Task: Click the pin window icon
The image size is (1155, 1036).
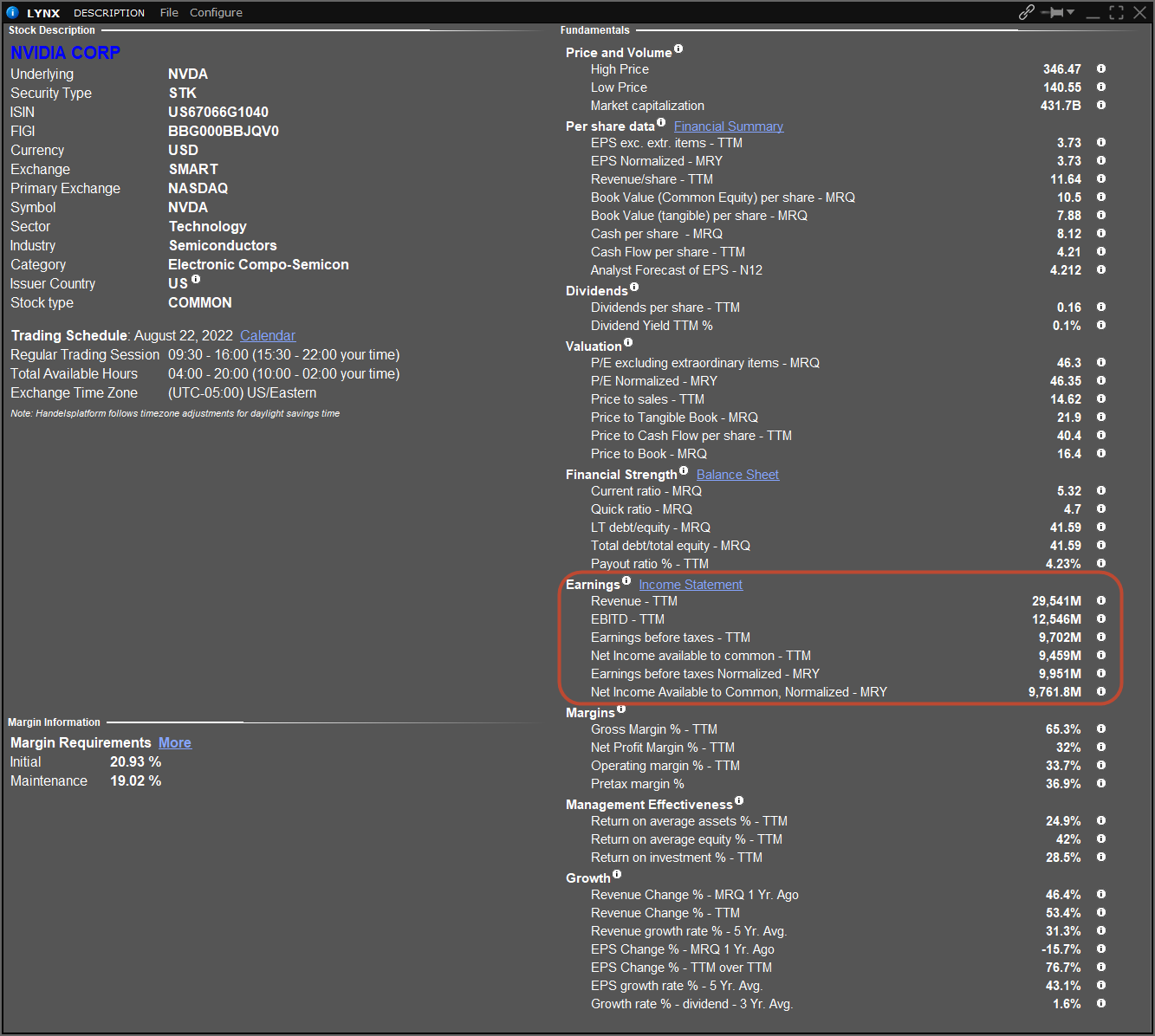Action: point(1053,12)
